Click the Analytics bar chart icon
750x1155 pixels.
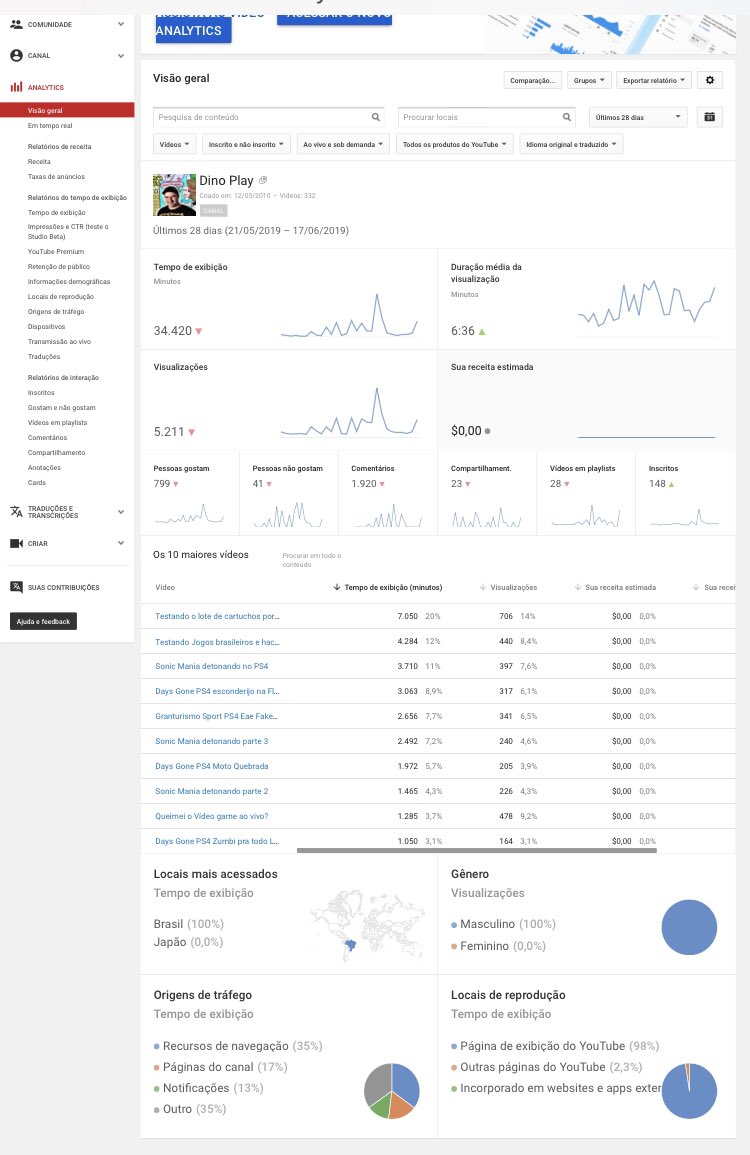pos(16,87)
